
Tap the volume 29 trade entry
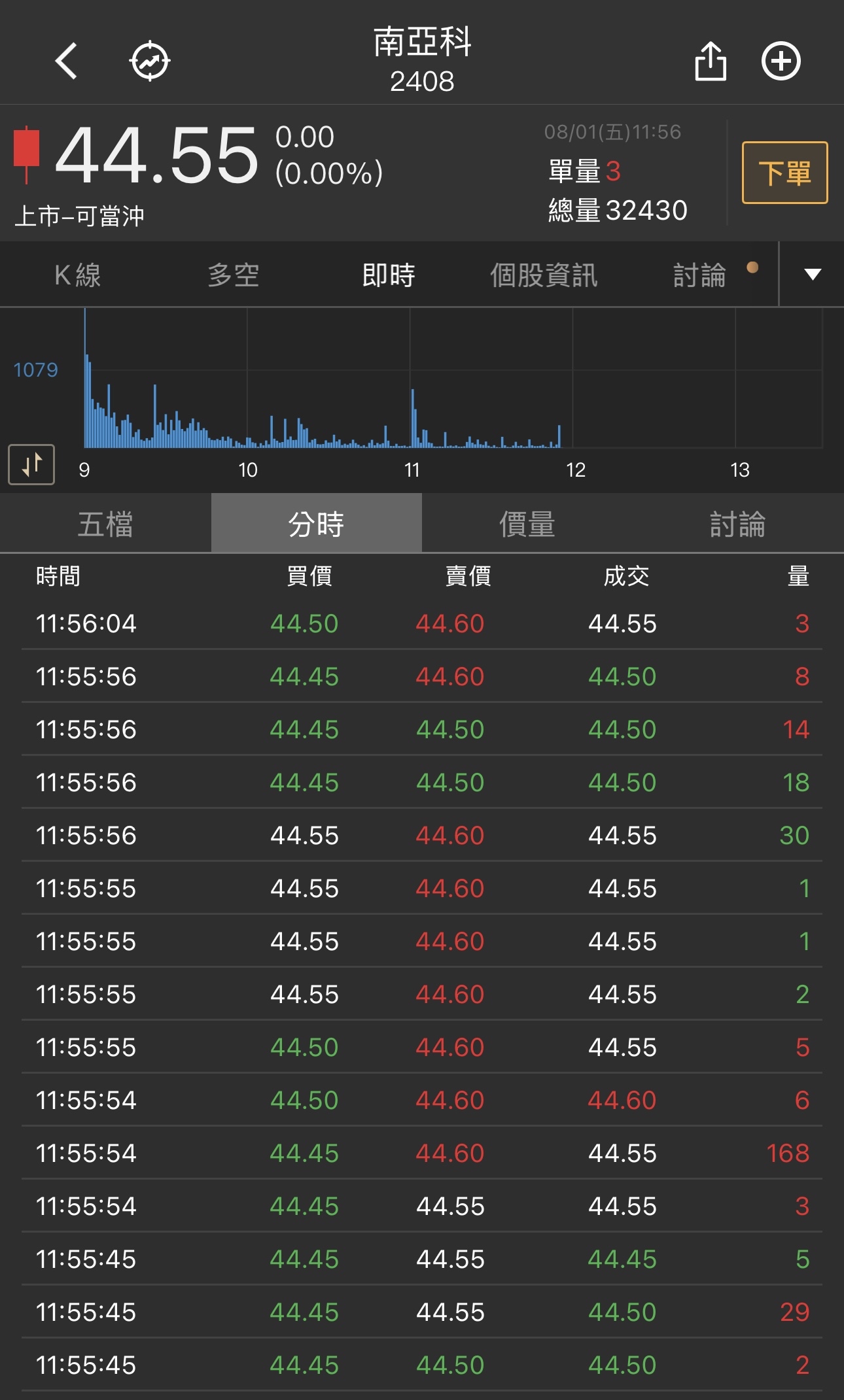click(795, 1312)
